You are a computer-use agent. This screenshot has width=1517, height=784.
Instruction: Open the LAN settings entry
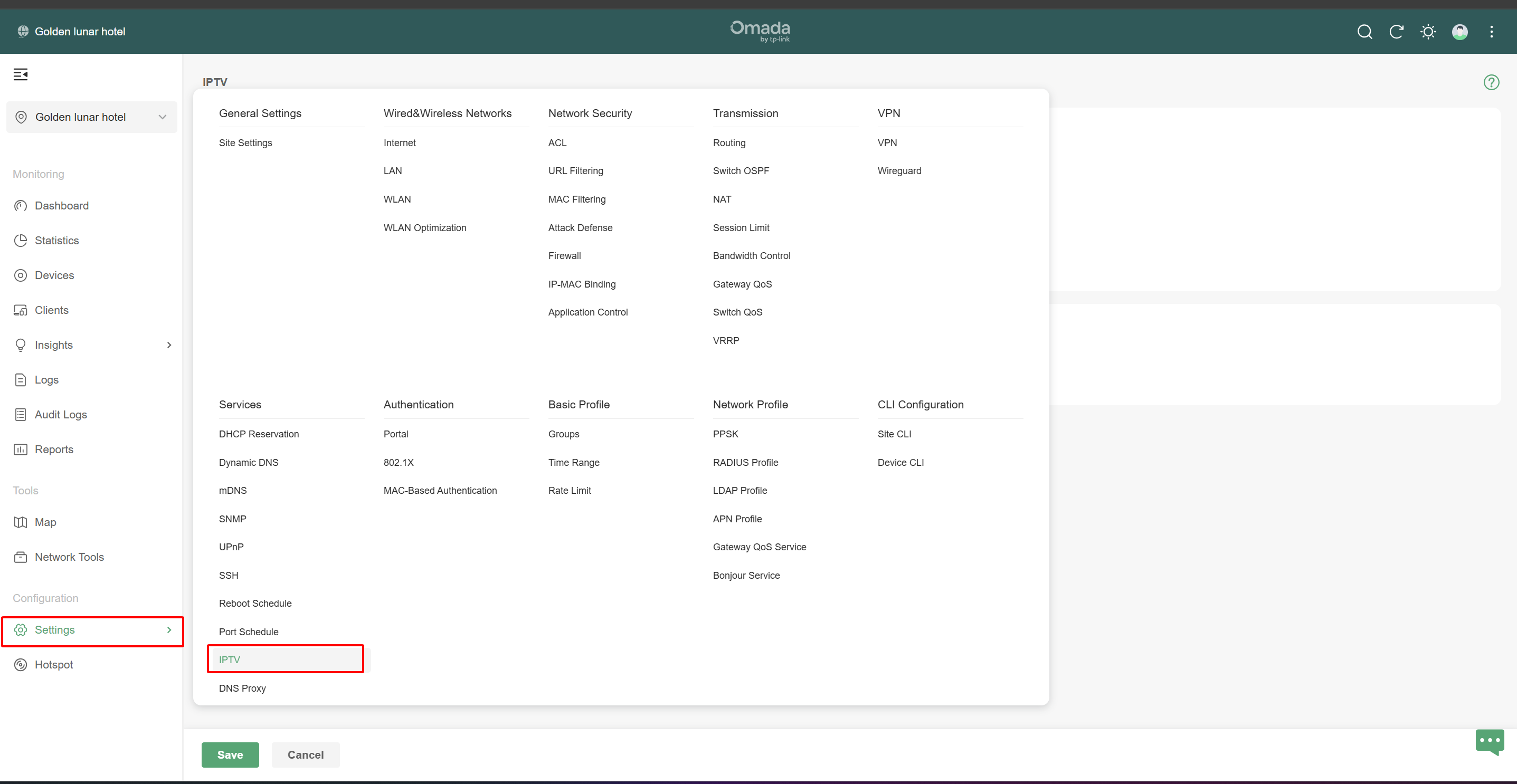tap(393, 171)
